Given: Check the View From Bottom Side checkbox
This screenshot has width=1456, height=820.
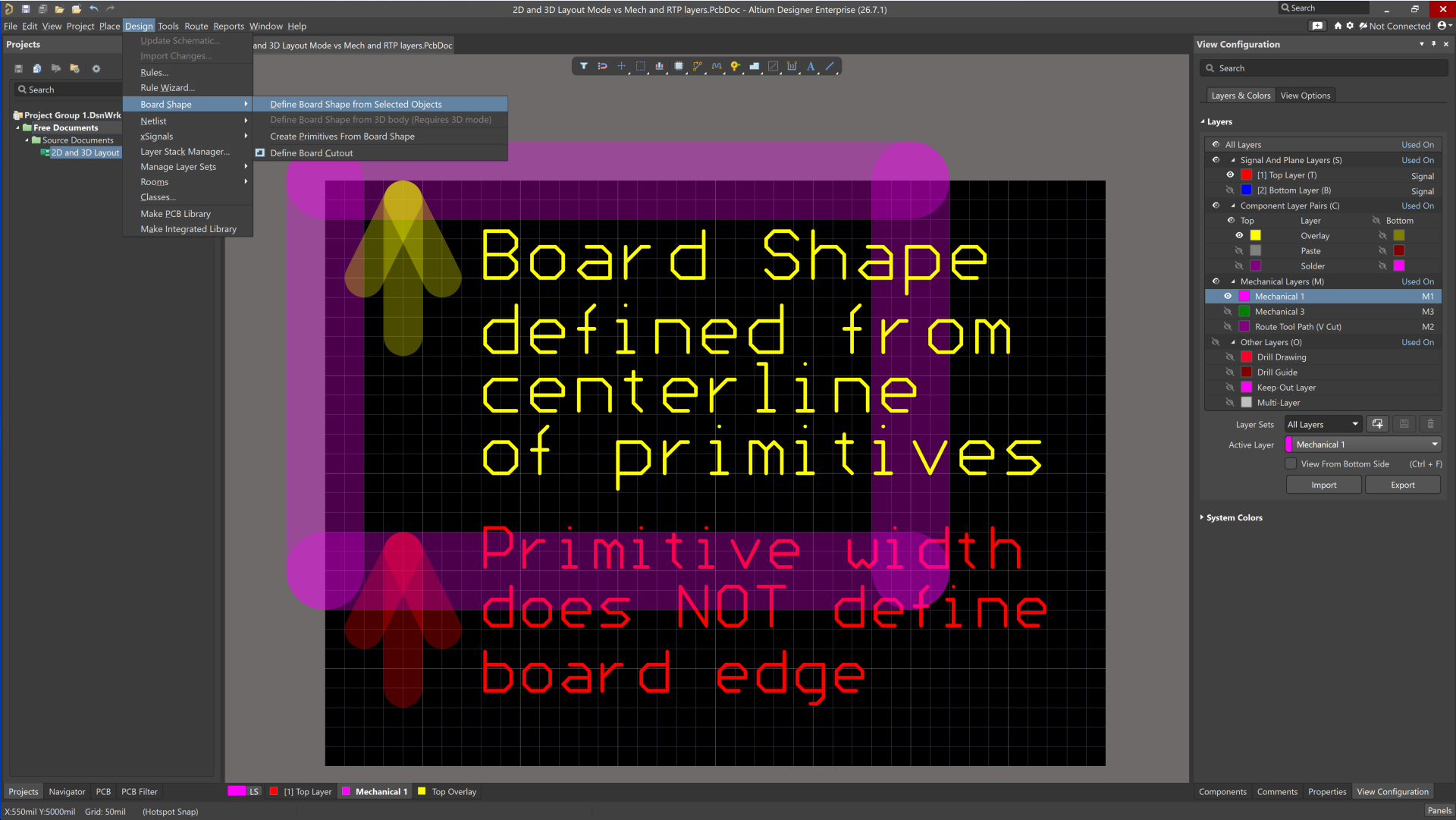Looking at the screenshot, I should pyautogui.click(x=1291, y=463).
